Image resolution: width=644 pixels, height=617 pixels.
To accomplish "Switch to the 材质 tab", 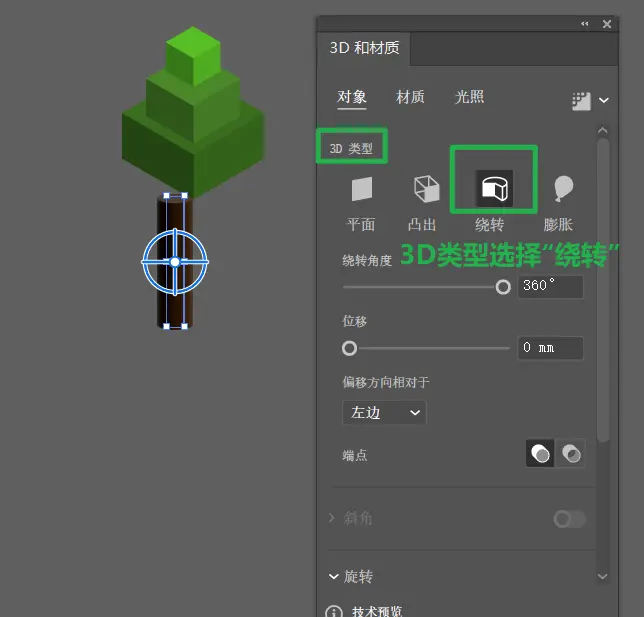I will click(x=410, y=97).
